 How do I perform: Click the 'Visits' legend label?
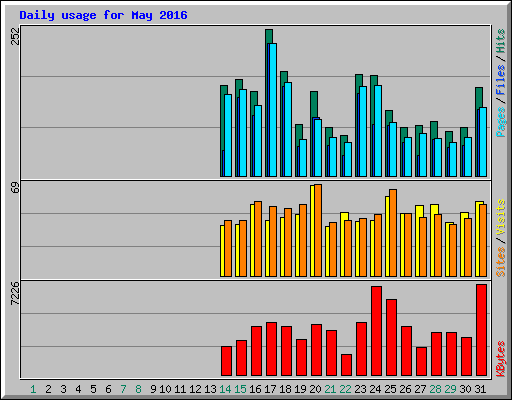coord(501,217)
